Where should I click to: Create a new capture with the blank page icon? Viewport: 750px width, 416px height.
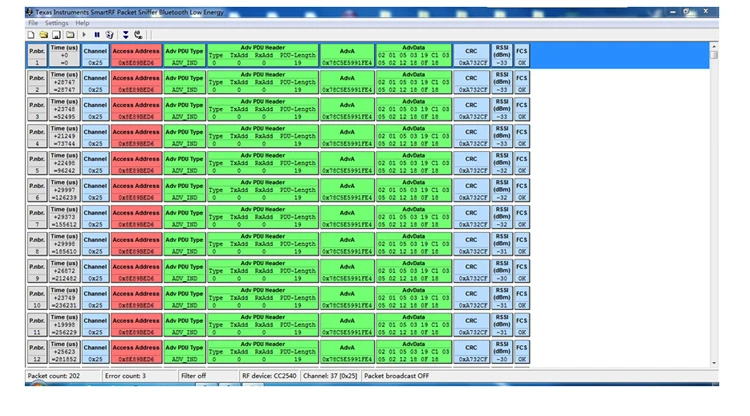click(31, 35)
